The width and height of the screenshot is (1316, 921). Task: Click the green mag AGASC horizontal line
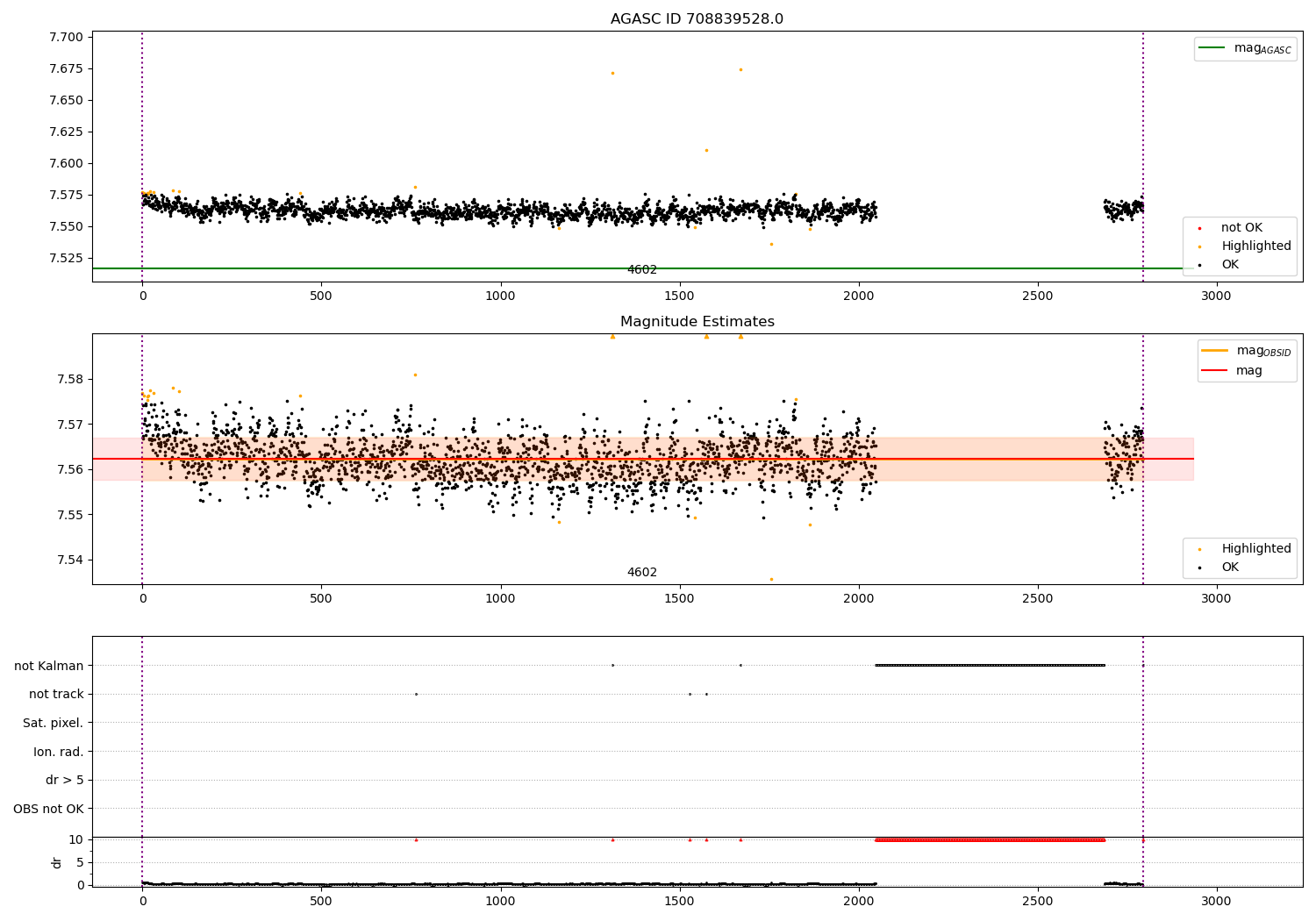tap(643, 268)
